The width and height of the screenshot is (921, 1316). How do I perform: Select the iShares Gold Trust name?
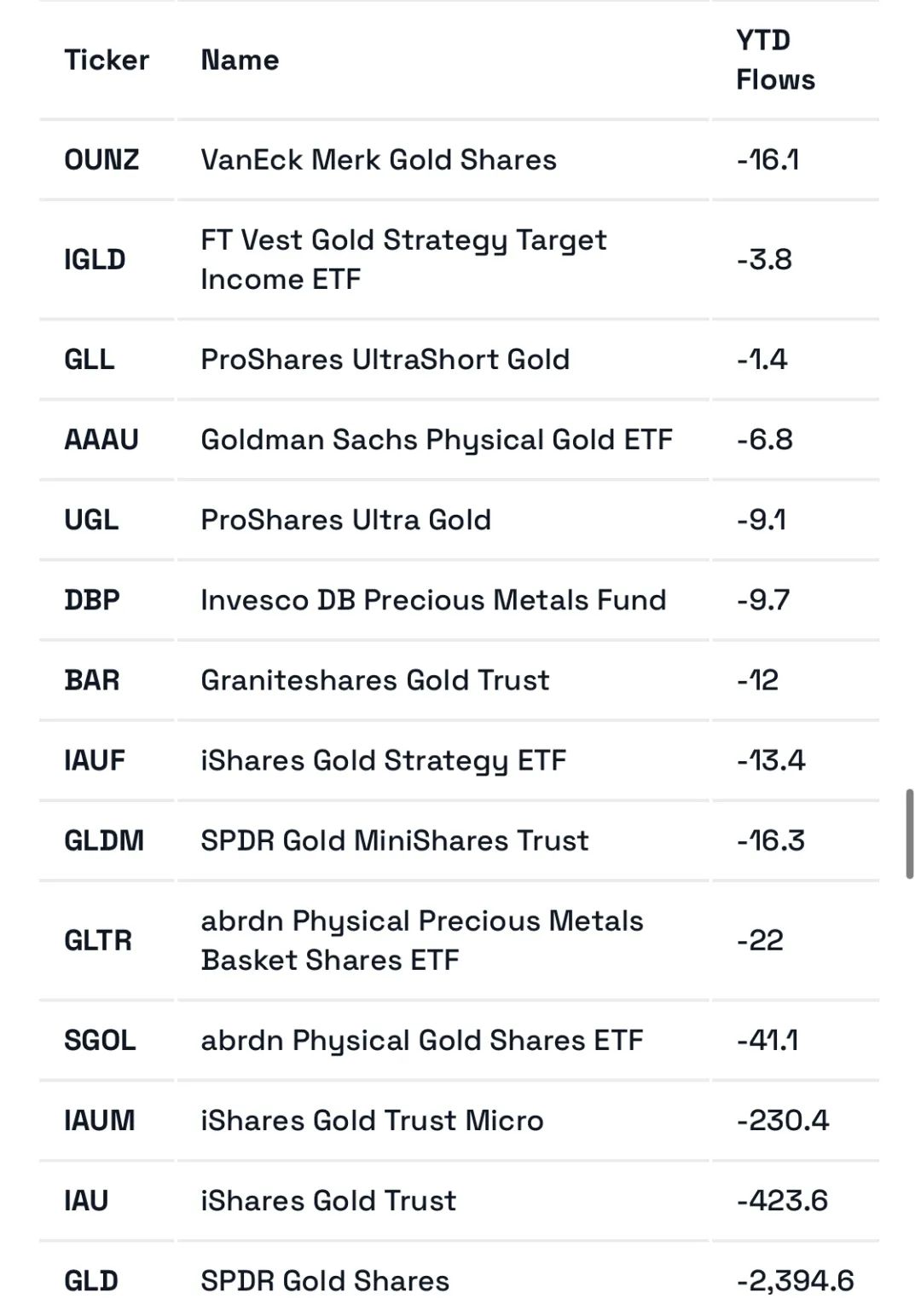click(328, 1200)
